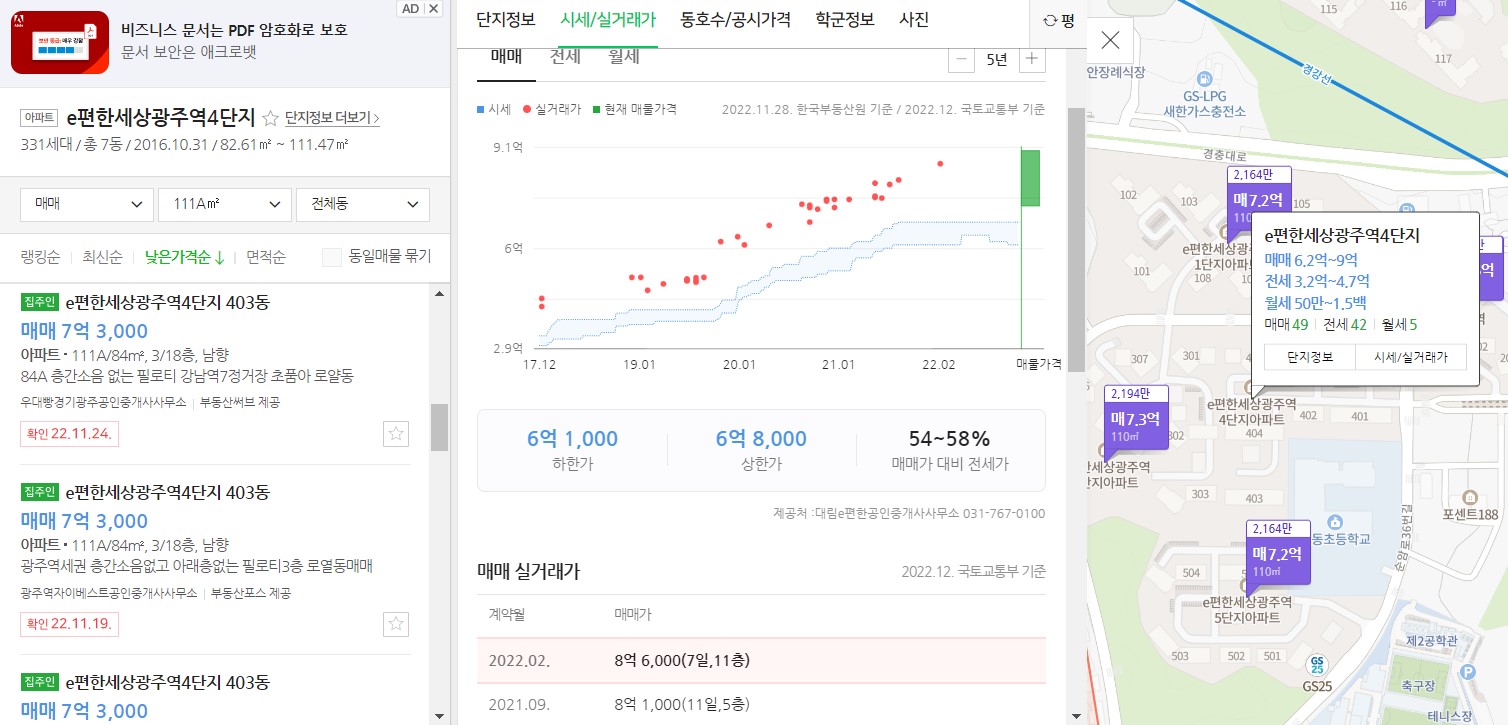Click 매매 6.2억~9억 text in popup
This screenshot has height=725, width=1508.
(x=1312, y=260)
